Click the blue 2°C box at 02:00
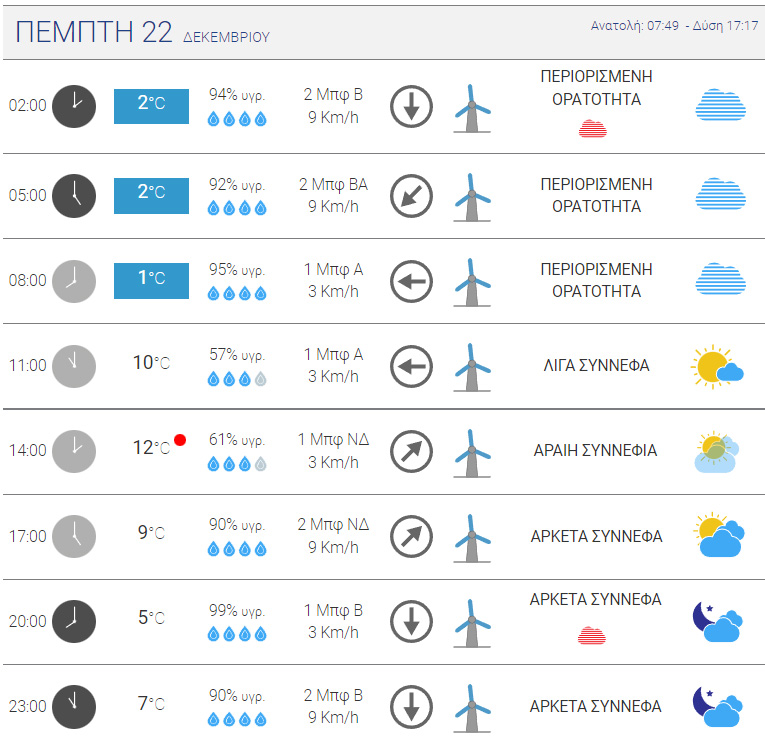This screenshot has height=741, width=765. click(151, 106)
